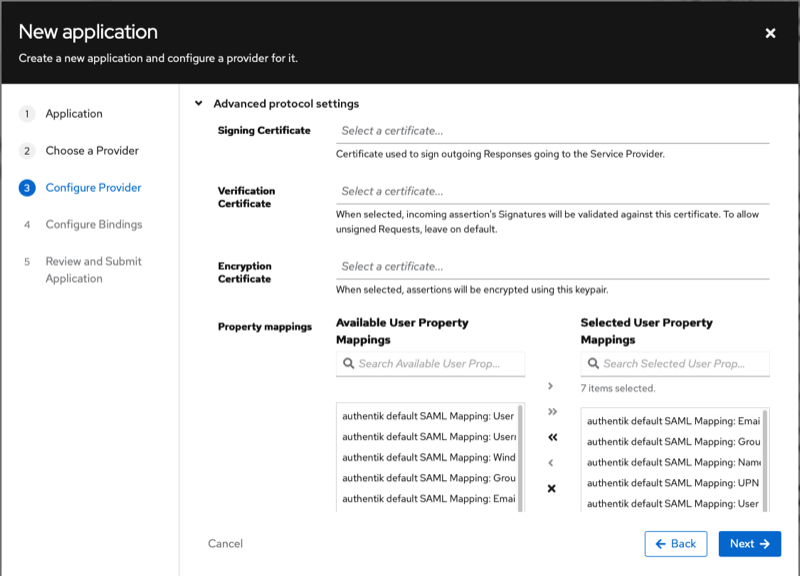The height and width of the screenshot is (576, 800).
Task: Select the selected-list SAML Mapping 'UPN'
Action: click(672, 483)
